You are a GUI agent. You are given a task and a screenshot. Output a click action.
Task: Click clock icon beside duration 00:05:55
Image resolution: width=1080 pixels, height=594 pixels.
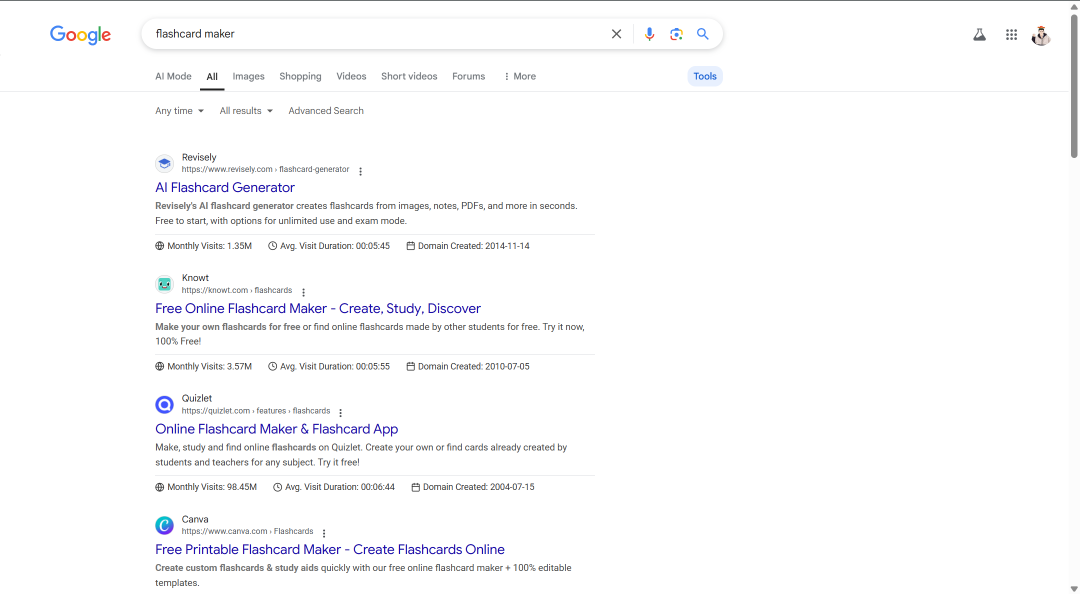273,367
